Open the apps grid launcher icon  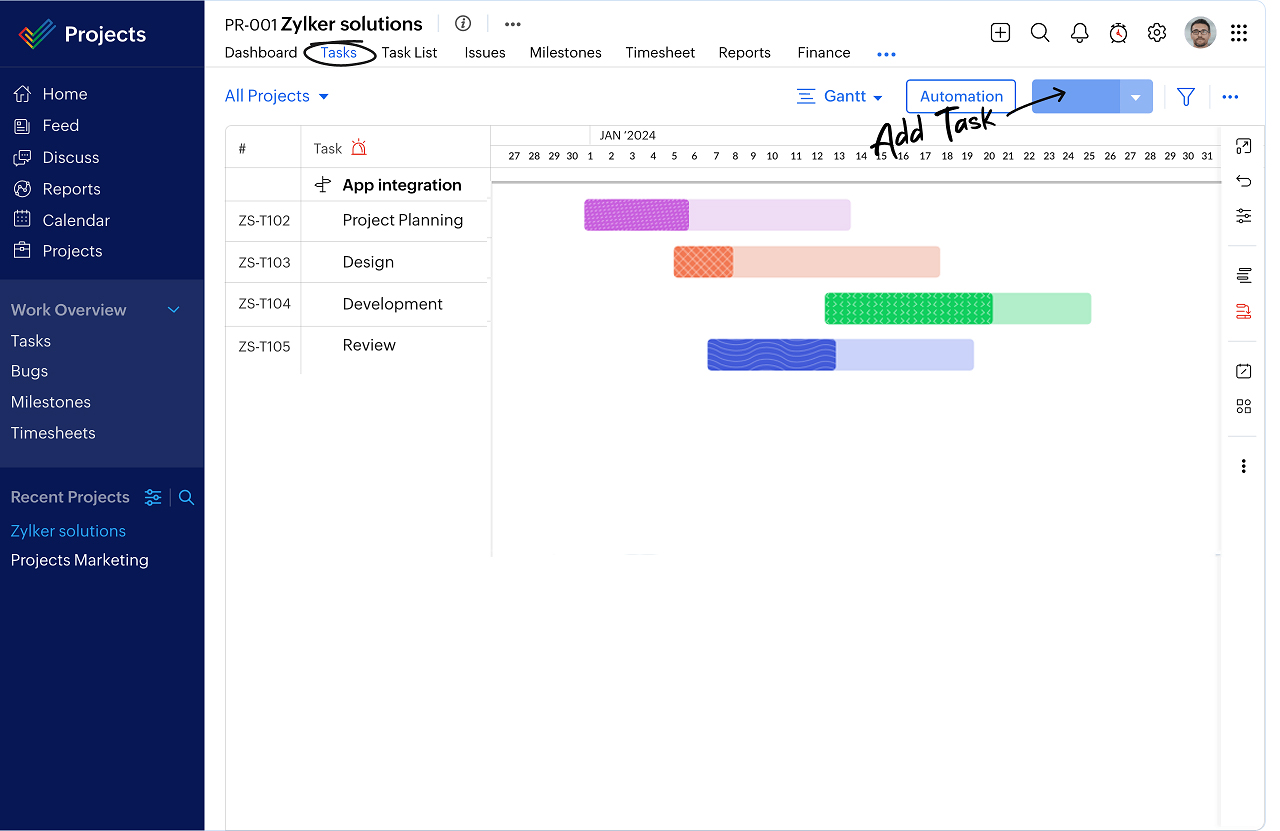pyautogui.click(x=1239, y=33)
